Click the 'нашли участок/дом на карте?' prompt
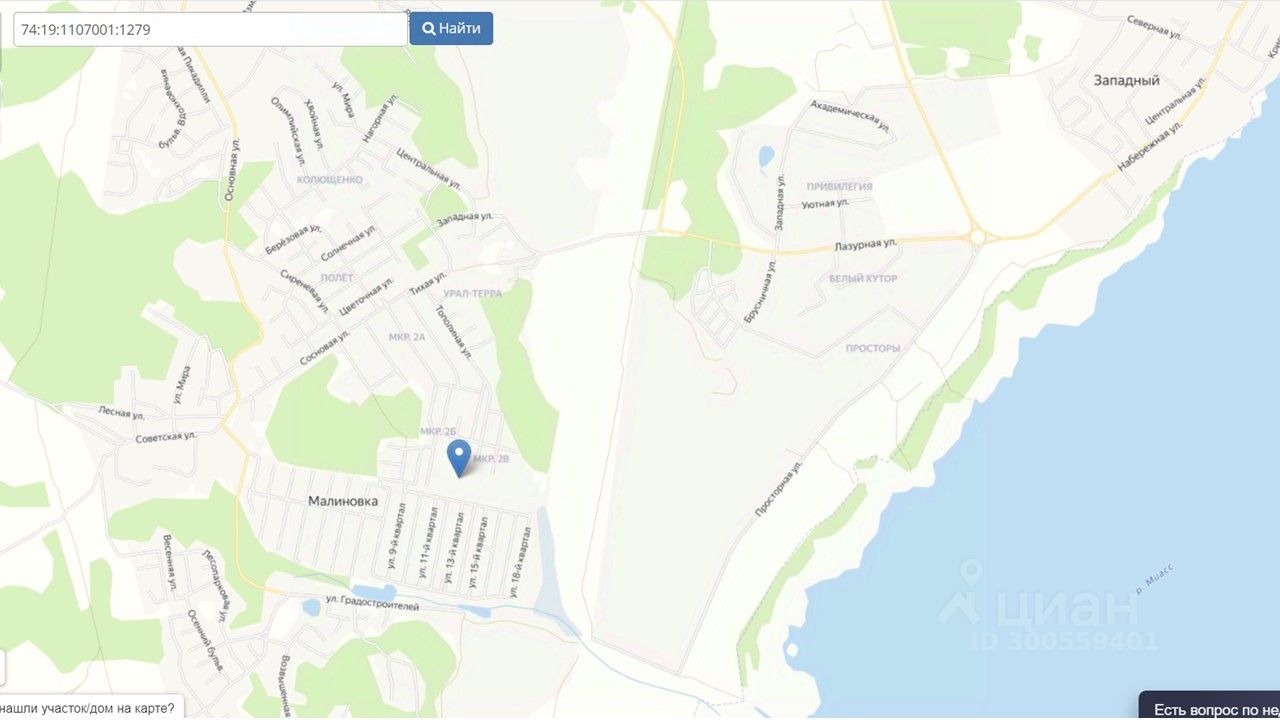This screenshot has height=720, width=1280. (91, 707)
